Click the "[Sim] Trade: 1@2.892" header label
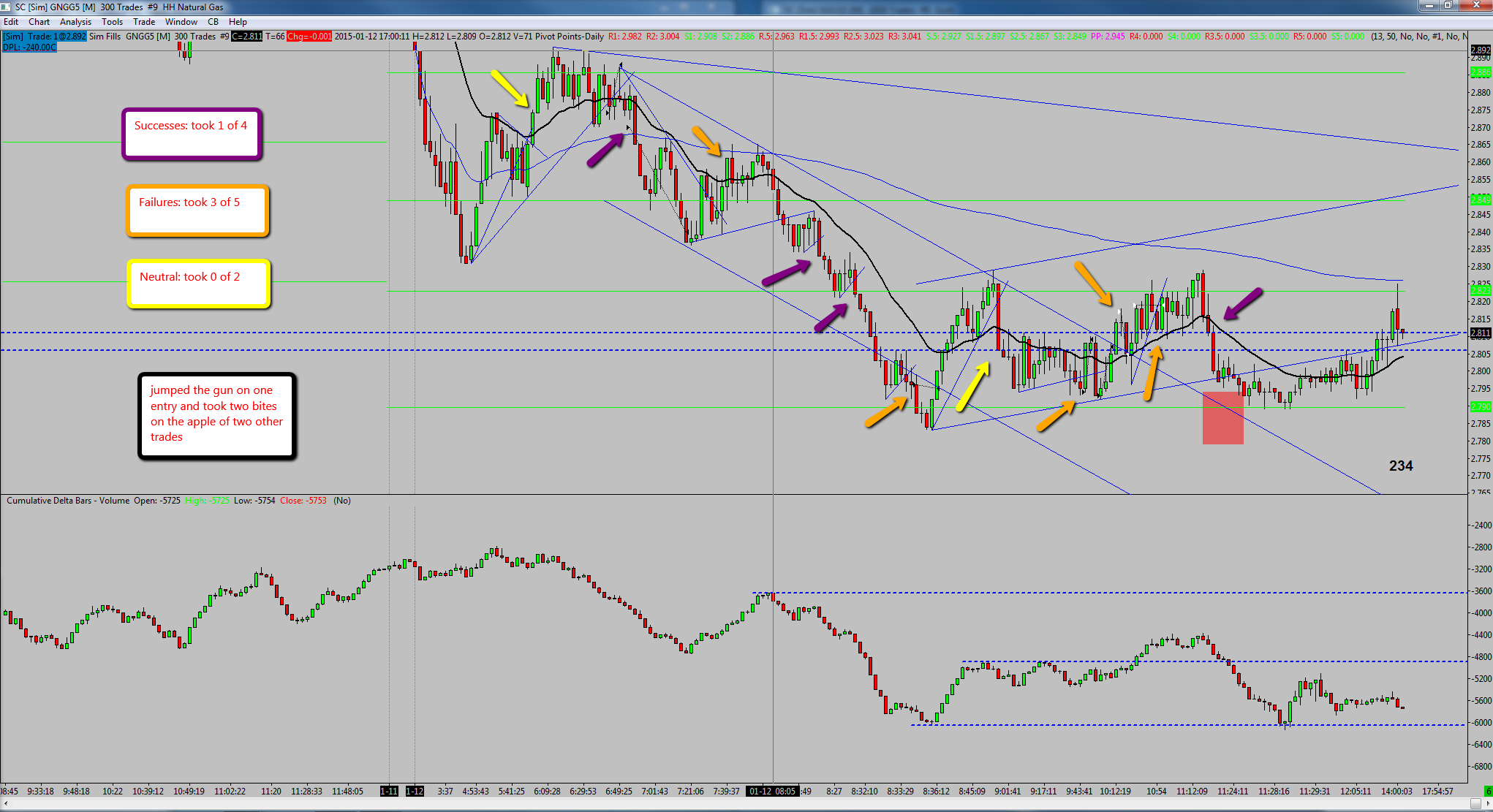Screen dimensions: 1493x812 coord(45,37)
